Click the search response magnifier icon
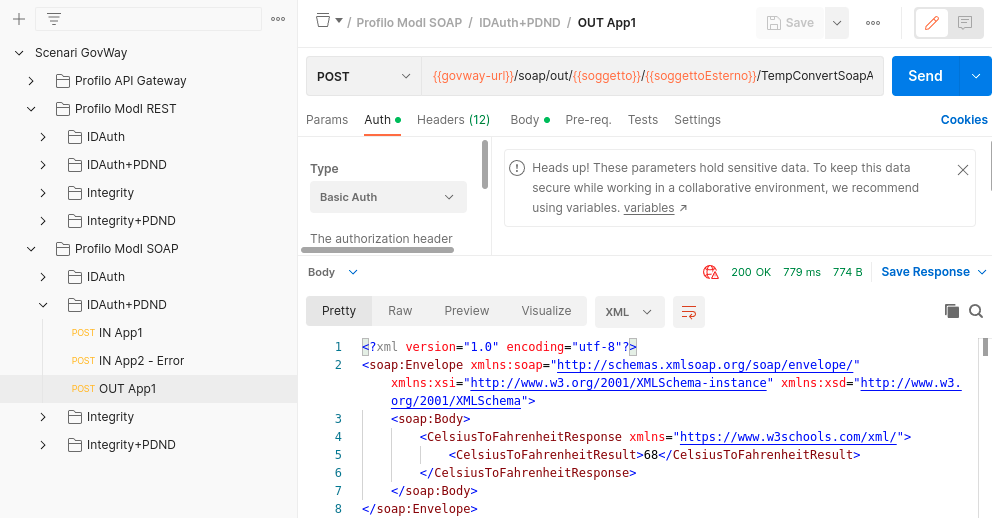Screen dimensions: 992x518 pyautogui.click(x=976, y=311)
